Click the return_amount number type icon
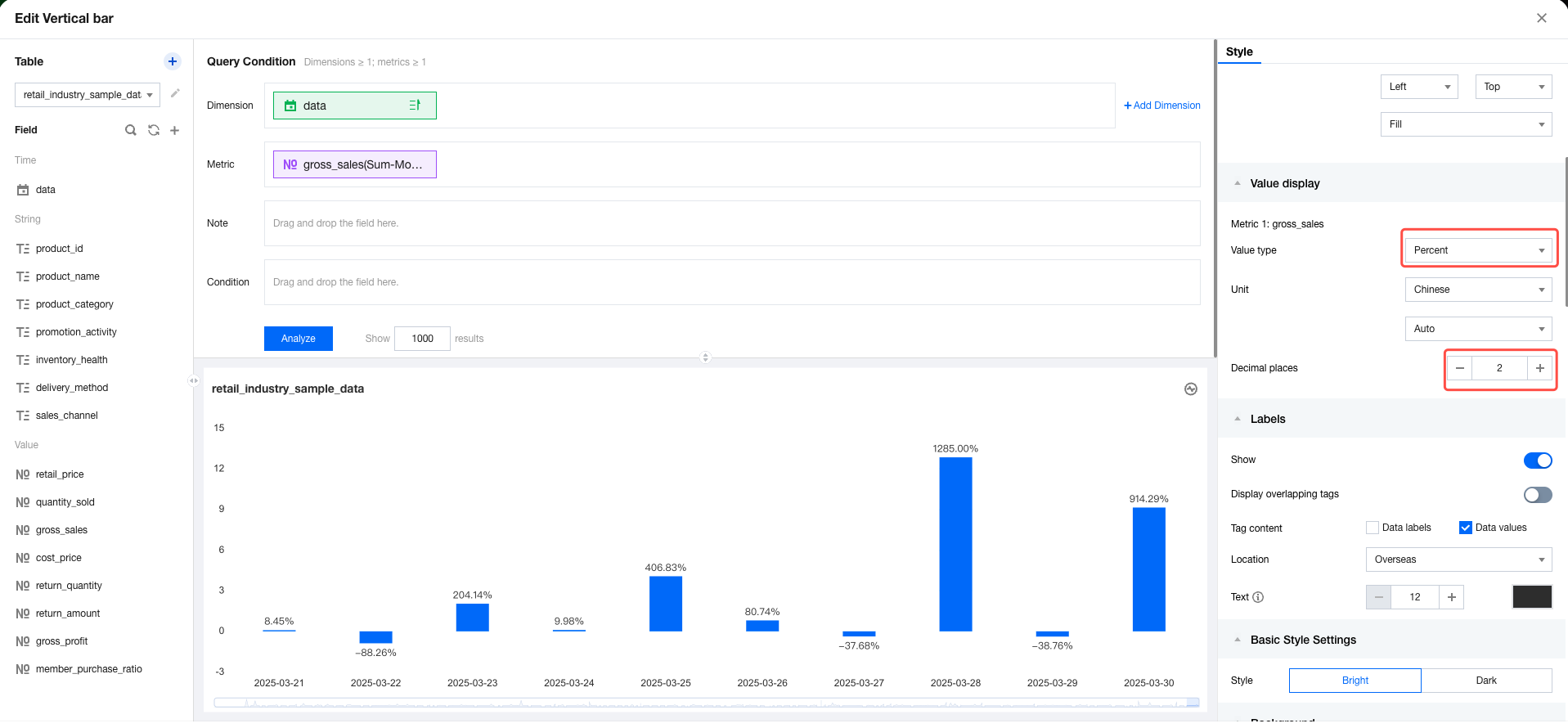 [x=23, y=613]
